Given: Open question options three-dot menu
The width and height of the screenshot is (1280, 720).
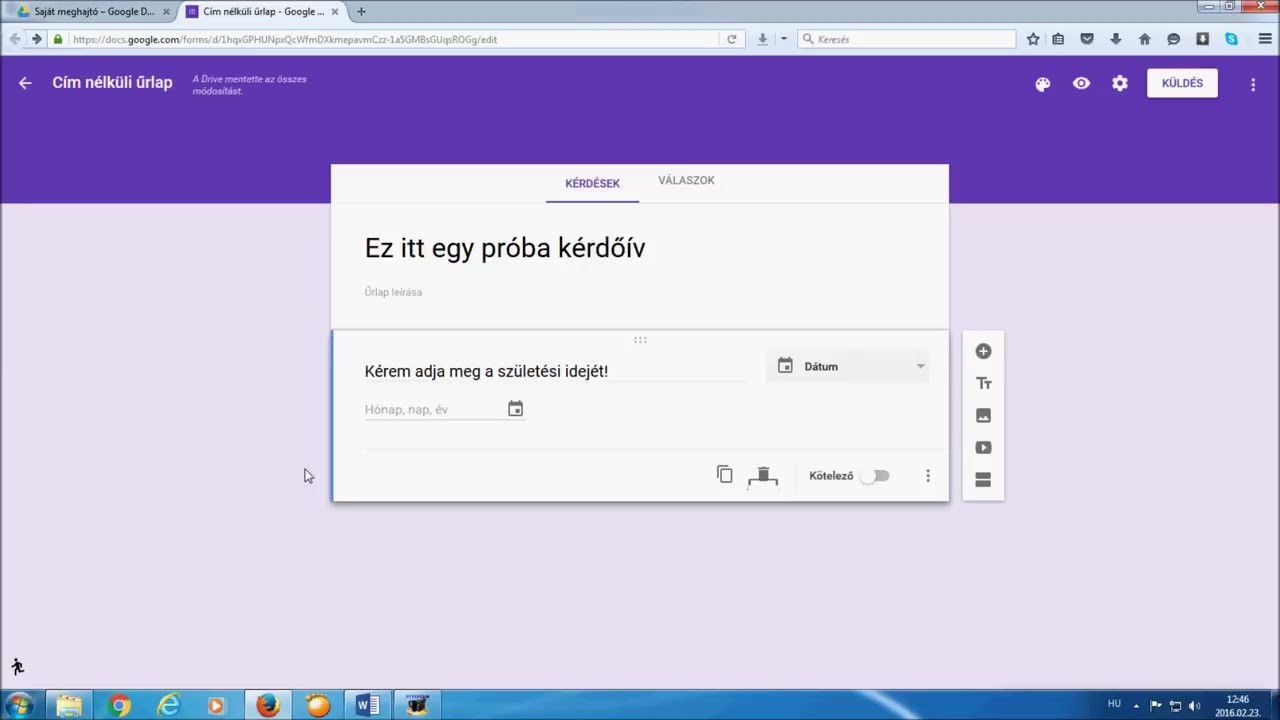Looking at the screenshot, I should [928, 476].
